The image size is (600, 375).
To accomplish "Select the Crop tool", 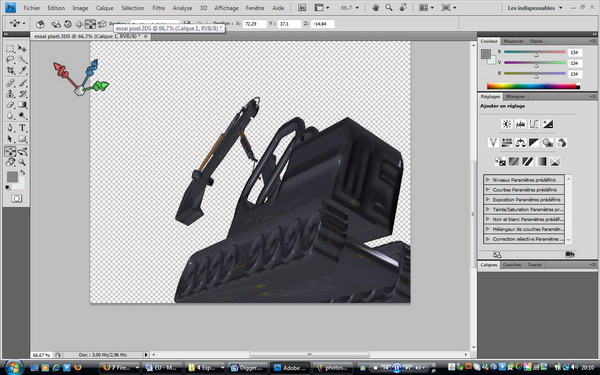I will point(10,70).
